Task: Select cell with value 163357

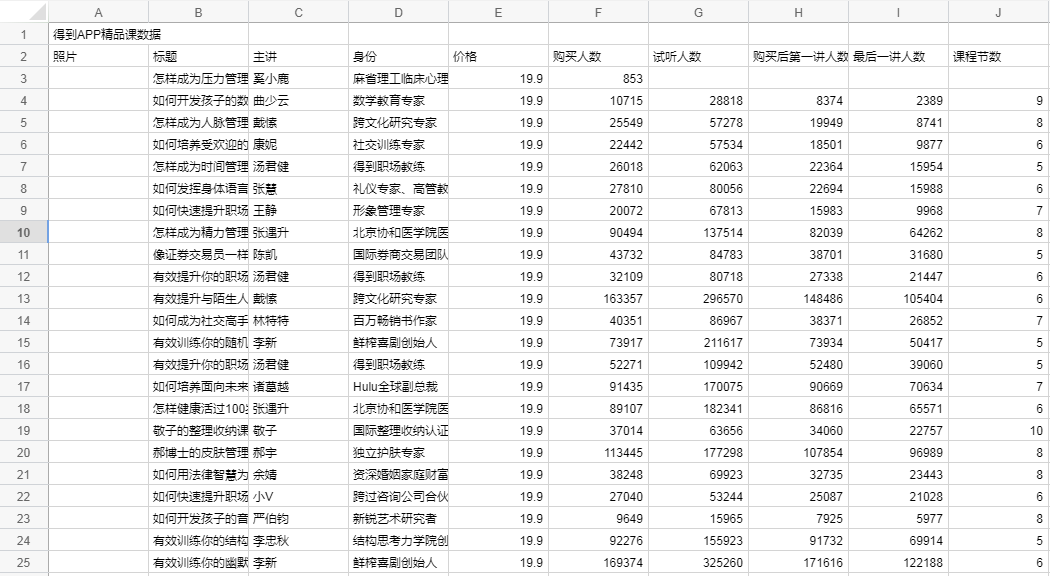Action: pos(598,299)
